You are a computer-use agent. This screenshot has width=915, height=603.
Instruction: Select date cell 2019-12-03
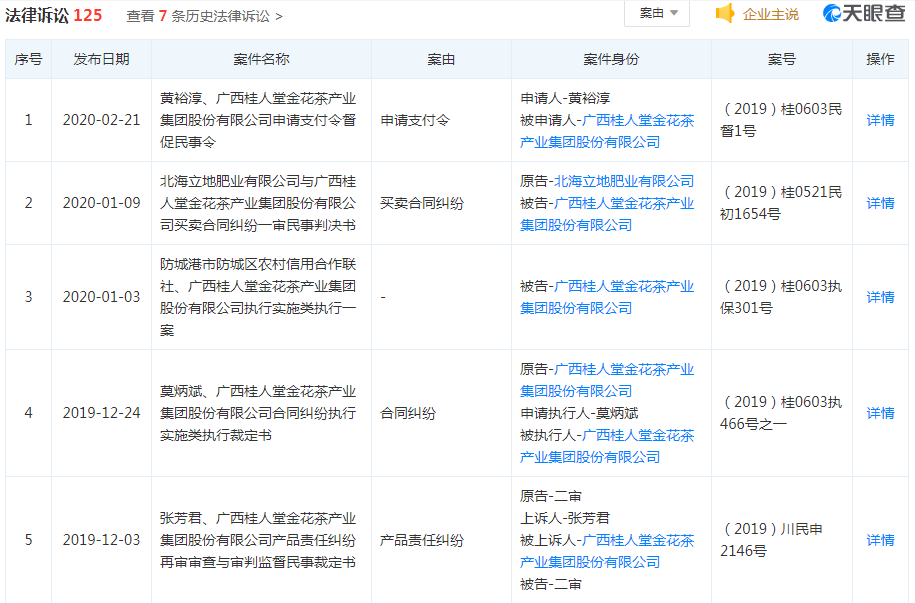click(102, 540)
